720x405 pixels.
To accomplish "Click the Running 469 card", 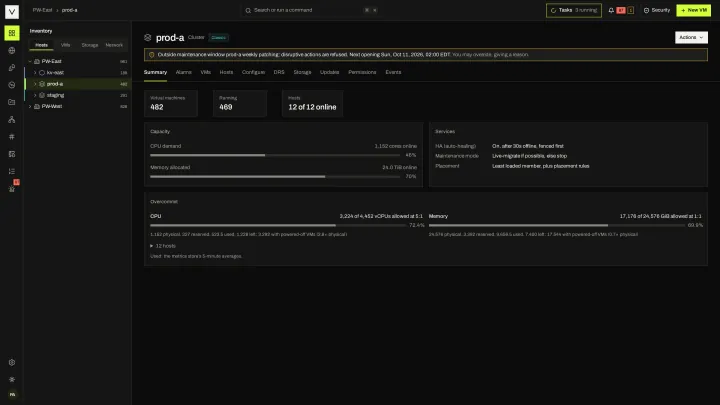I will click(x=240, y=103).
